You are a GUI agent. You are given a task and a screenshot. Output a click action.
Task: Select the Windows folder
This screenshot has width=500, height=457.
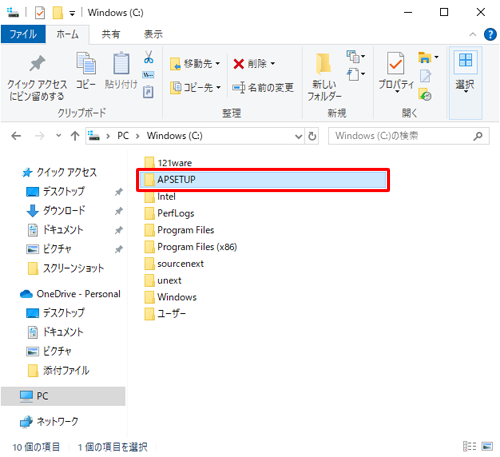[x=171, y=297]
